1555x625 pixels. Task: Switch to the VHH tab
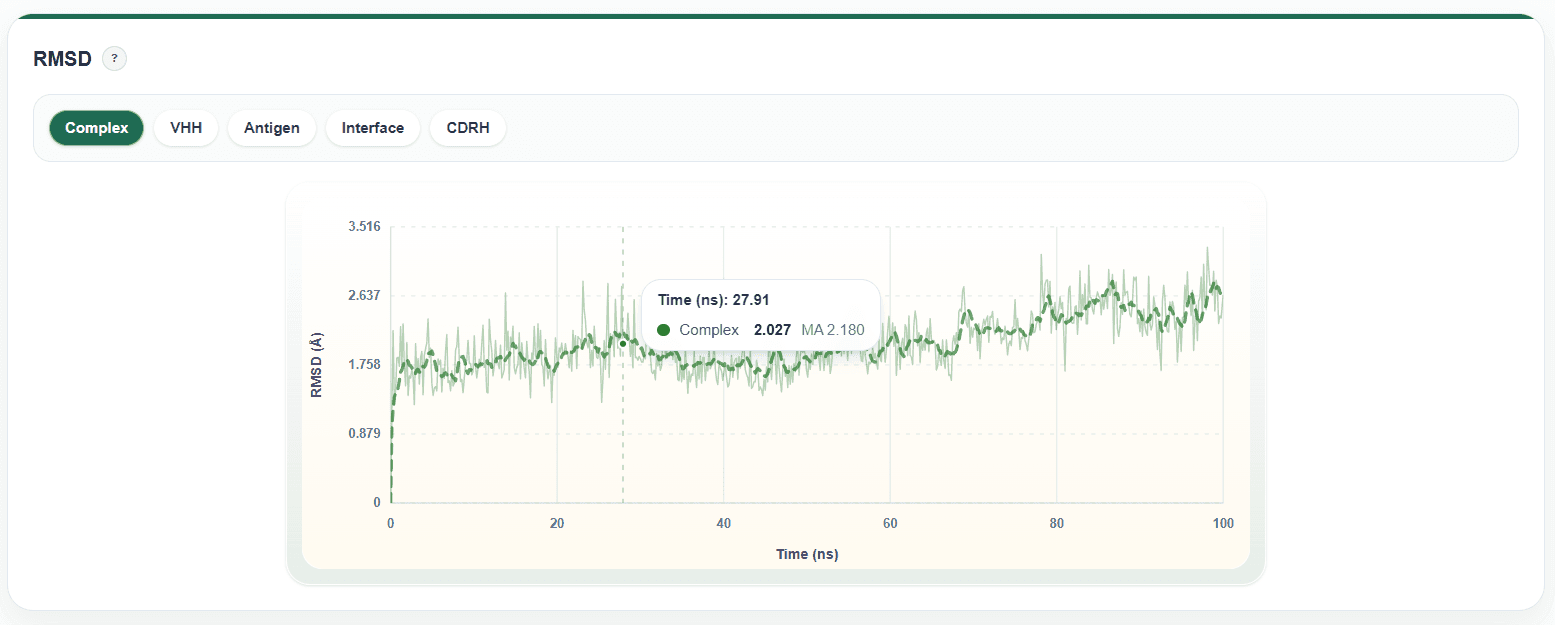tap(186, 128)
